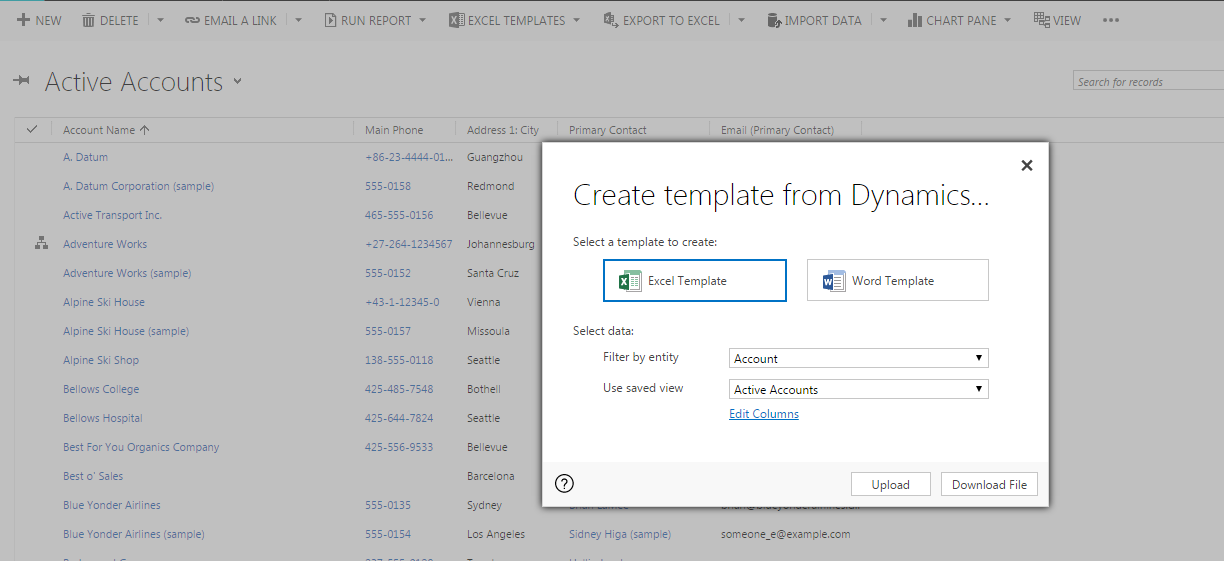Click the someone_e@example.com email cell

point(786,534)
